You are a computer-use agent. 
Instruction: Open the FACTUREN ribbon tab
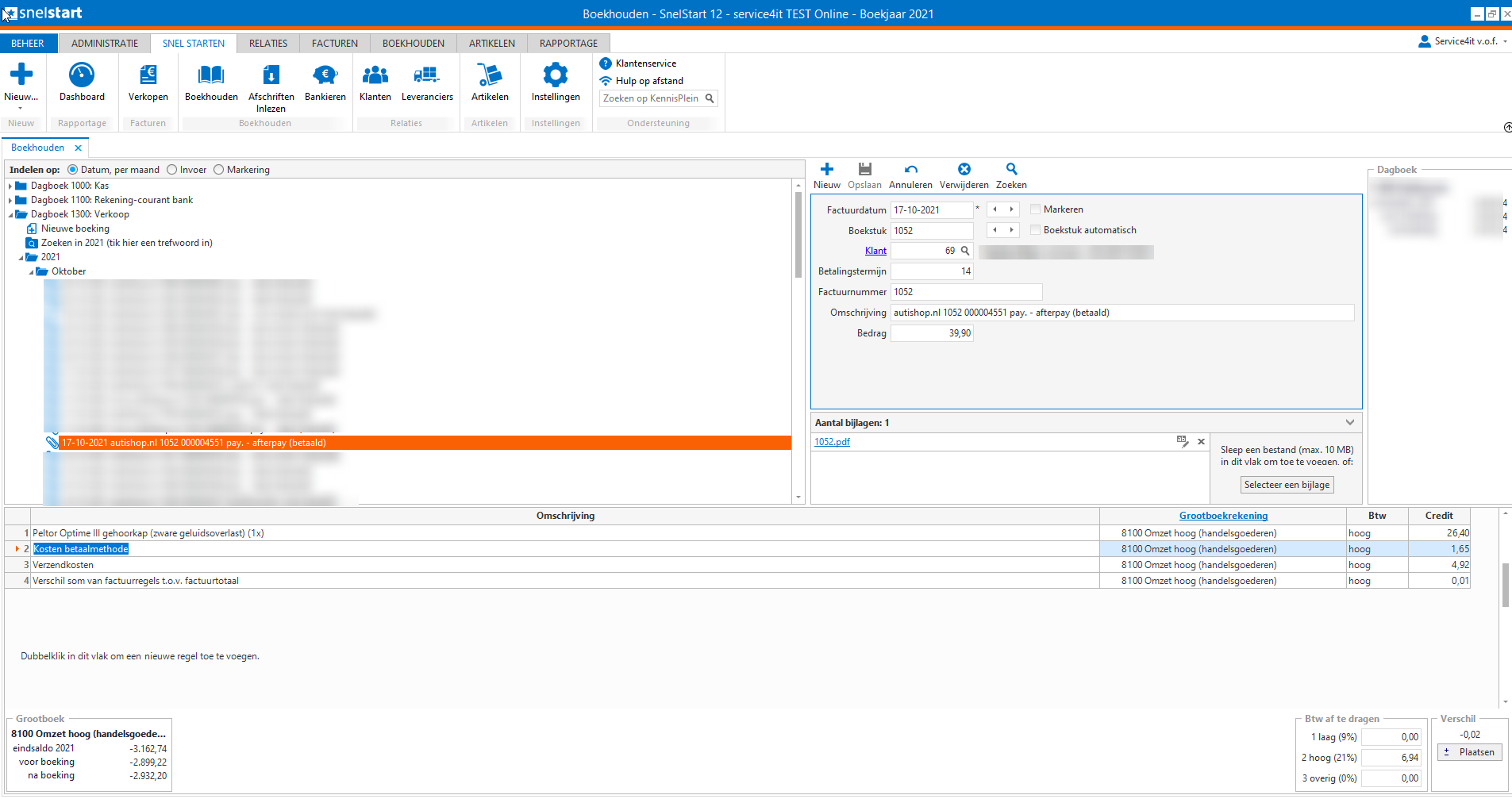(x=334, y=44)
